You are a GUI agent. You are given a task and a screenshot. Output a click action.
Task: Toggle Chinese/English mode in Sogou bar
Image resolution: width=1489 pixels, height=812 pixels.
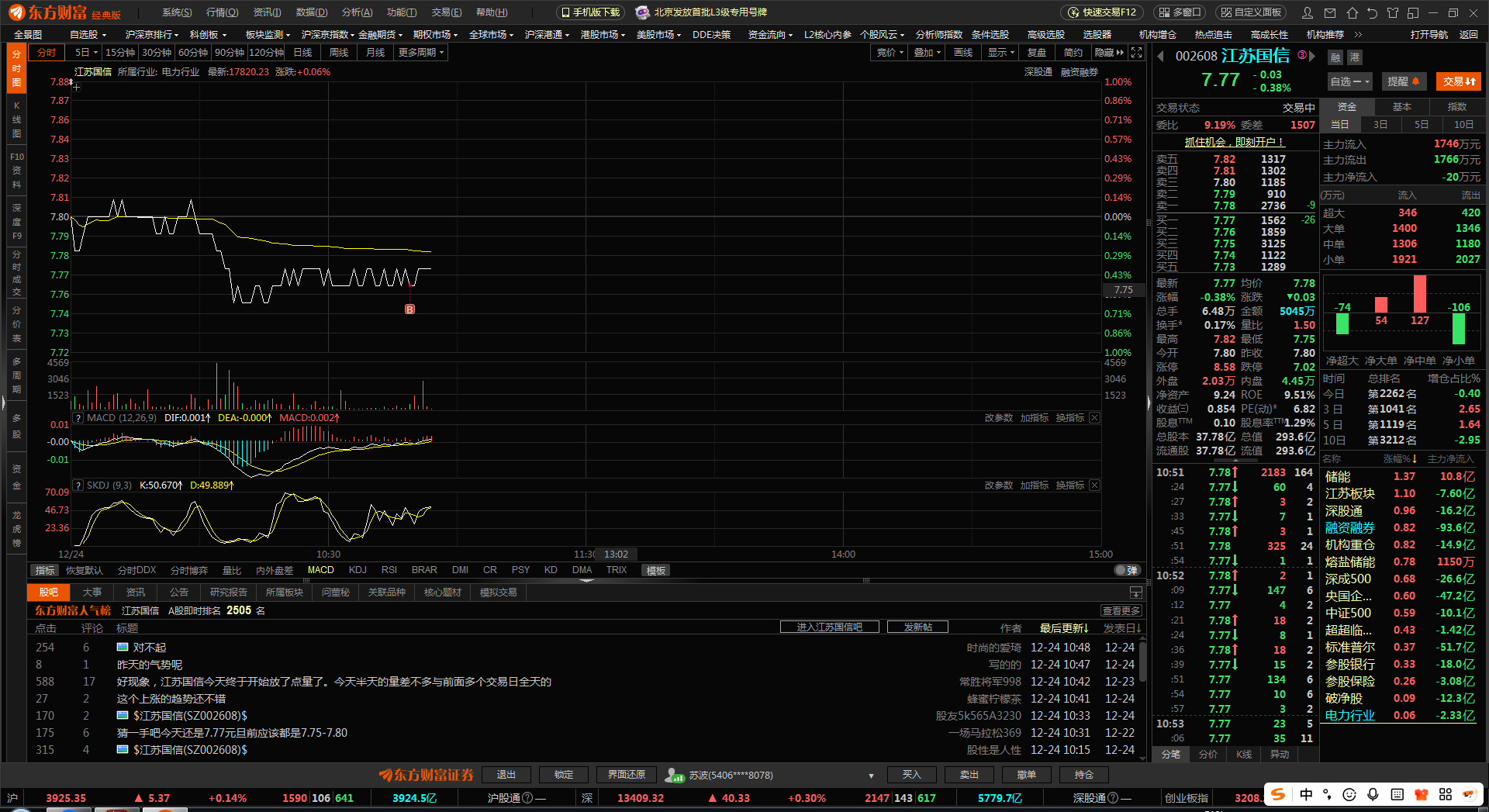(1307, 794)
